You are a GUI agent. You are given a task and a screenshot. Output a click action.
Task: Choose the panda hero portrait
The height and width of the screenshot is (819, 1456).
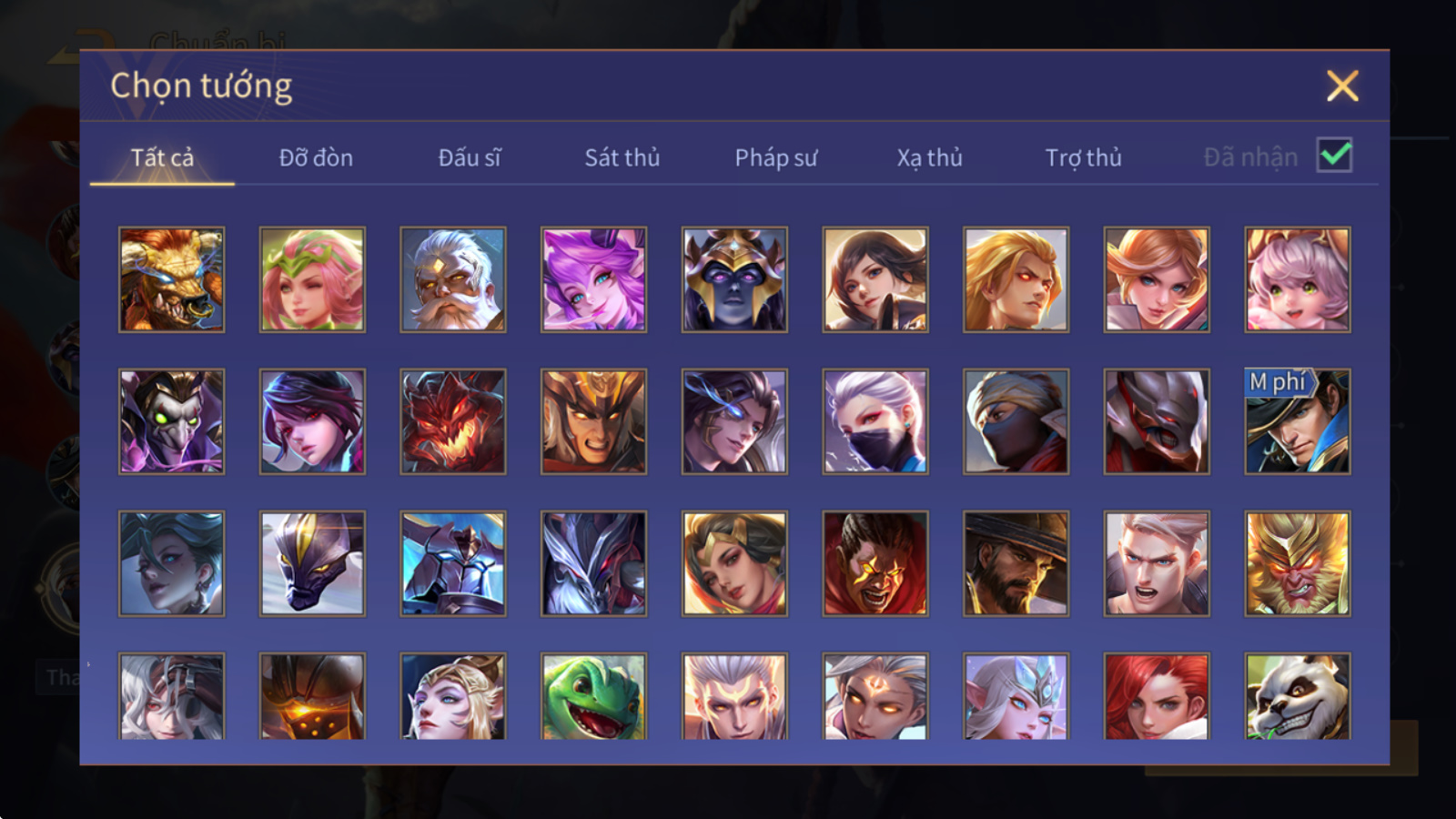[1298, 696]
